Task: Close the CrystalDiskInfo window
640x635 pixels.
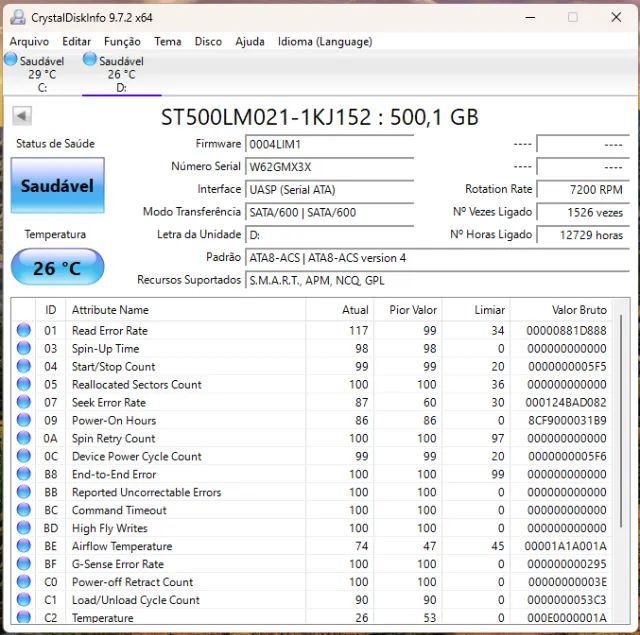Action: (x=616, y=17)
